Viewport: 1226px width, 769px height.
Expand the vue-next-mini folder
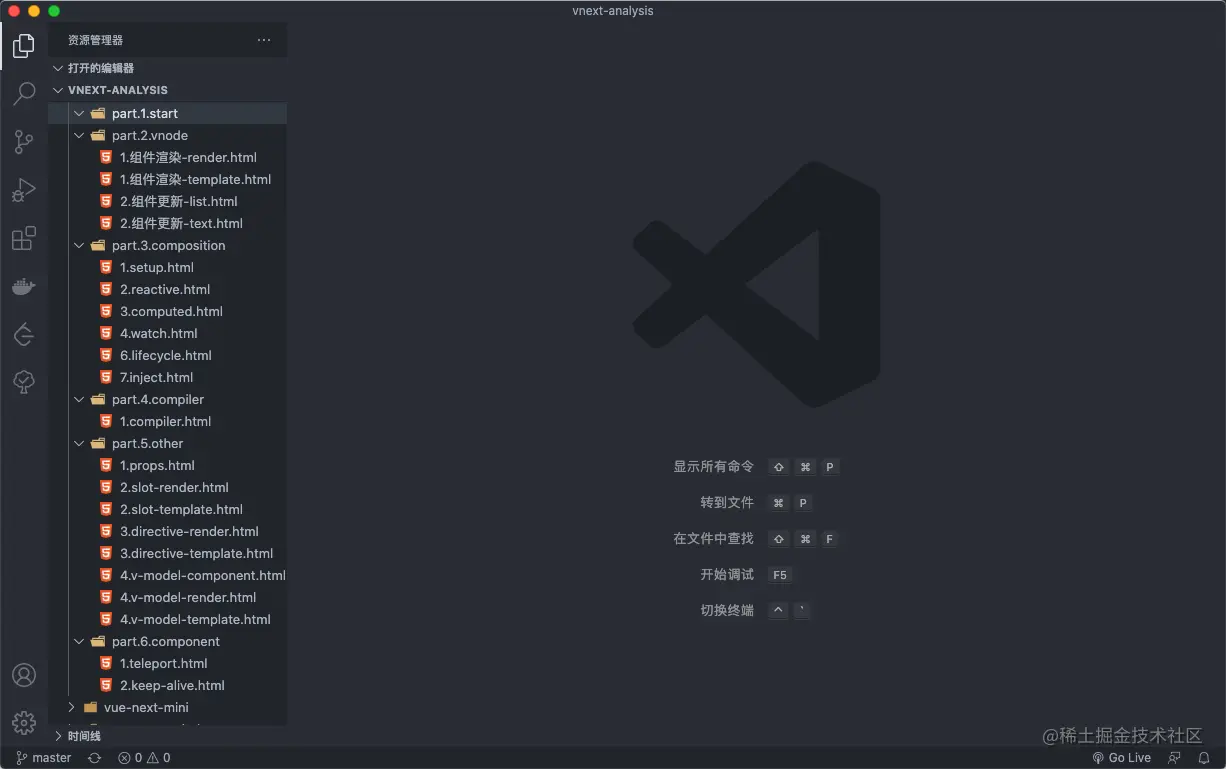click(x=168, y=707)
